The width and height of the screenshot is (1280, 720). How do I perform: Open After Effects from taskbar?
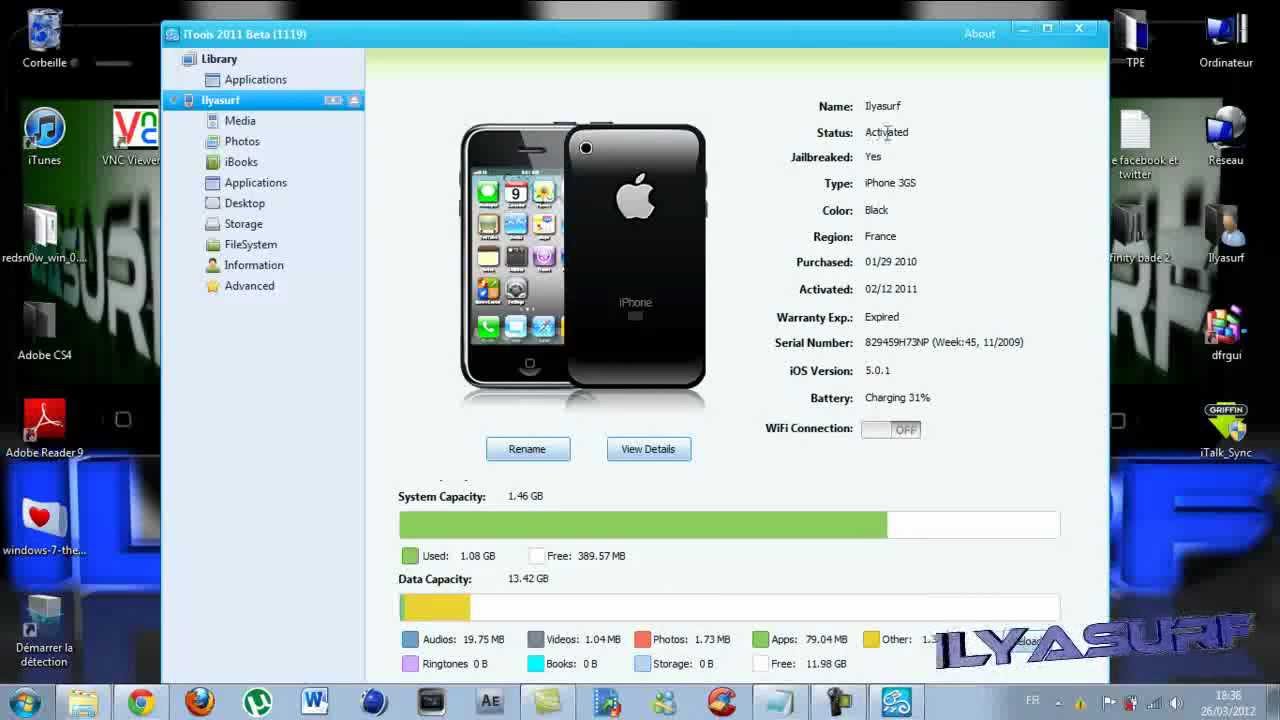pos(490,702)
